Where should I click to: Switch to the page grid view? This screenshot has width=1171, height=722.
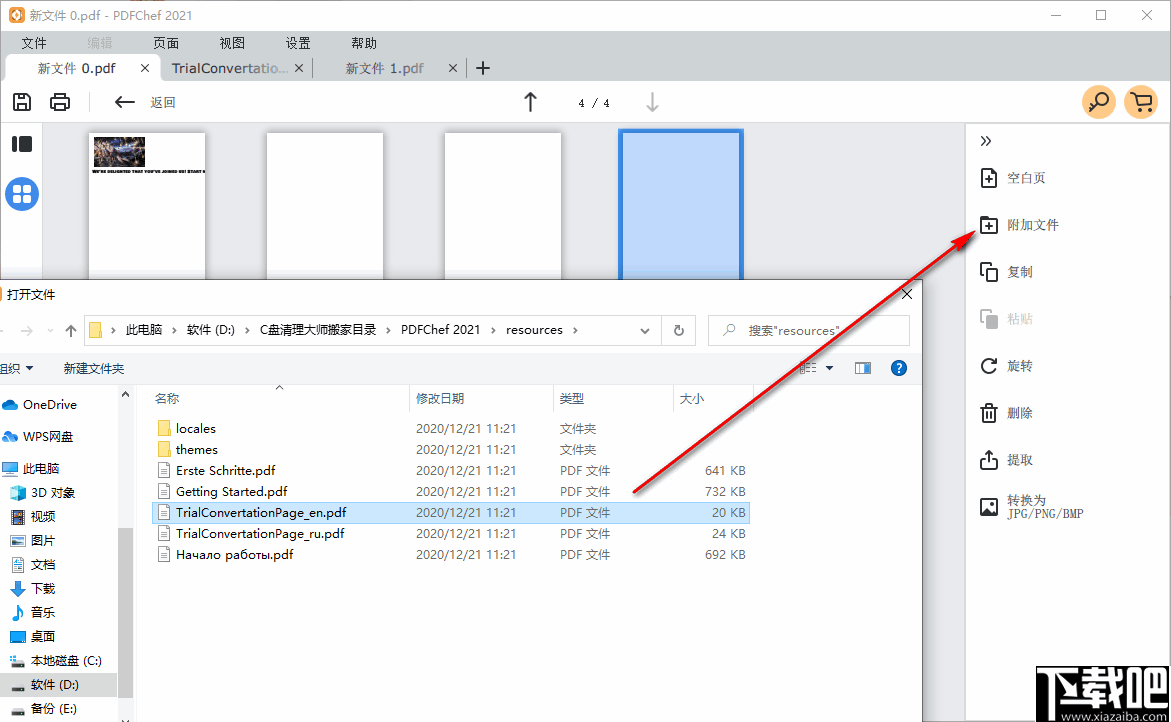coord(21,194)
